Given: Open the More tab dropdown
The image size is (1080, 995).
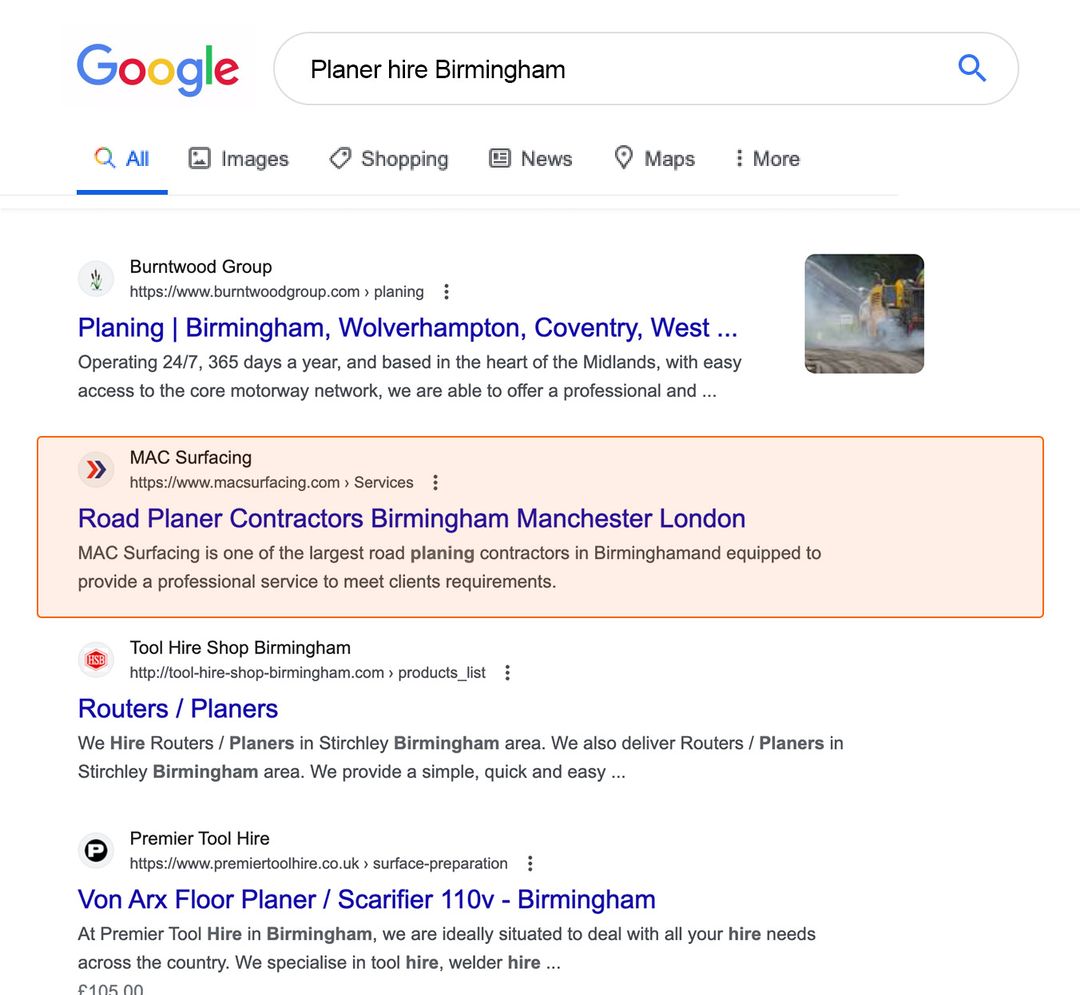Looking at the screenshot, I should pos(765,158).
